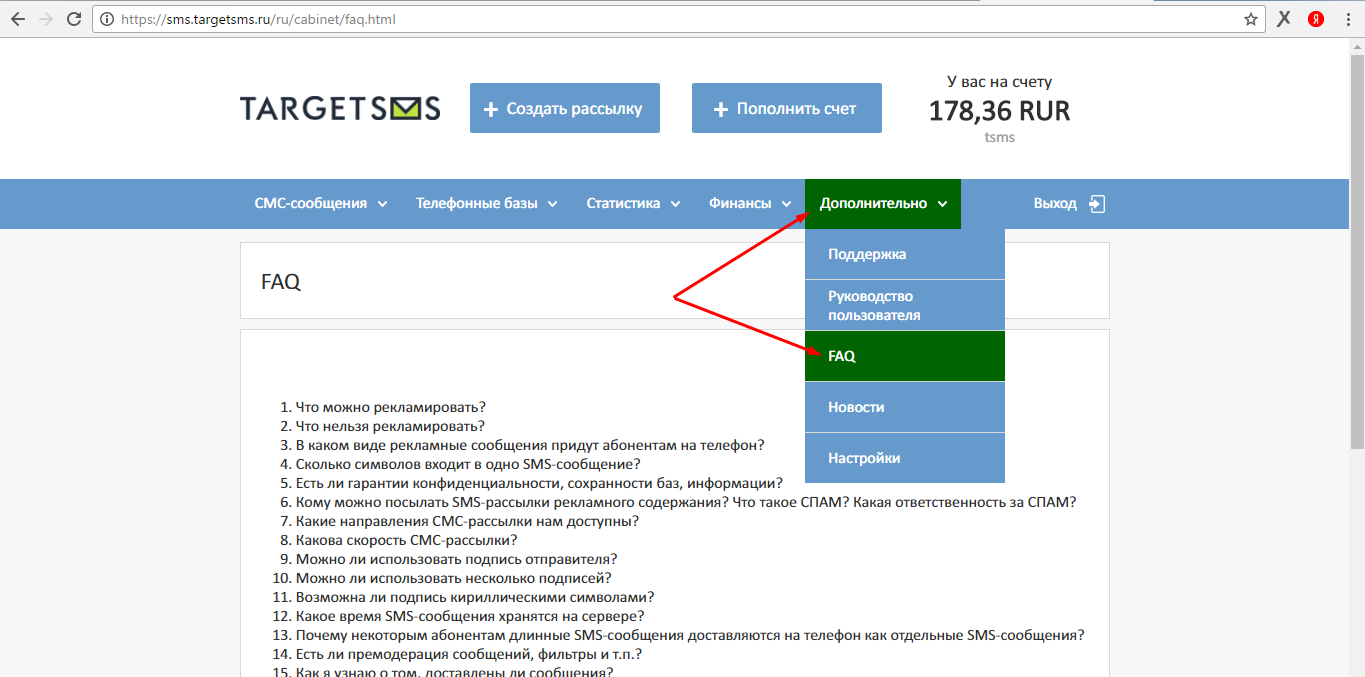Click question about СПАМ ответственность
Image resolution: width=1365 pixels, height=677 pixels.
pos(686,502)
